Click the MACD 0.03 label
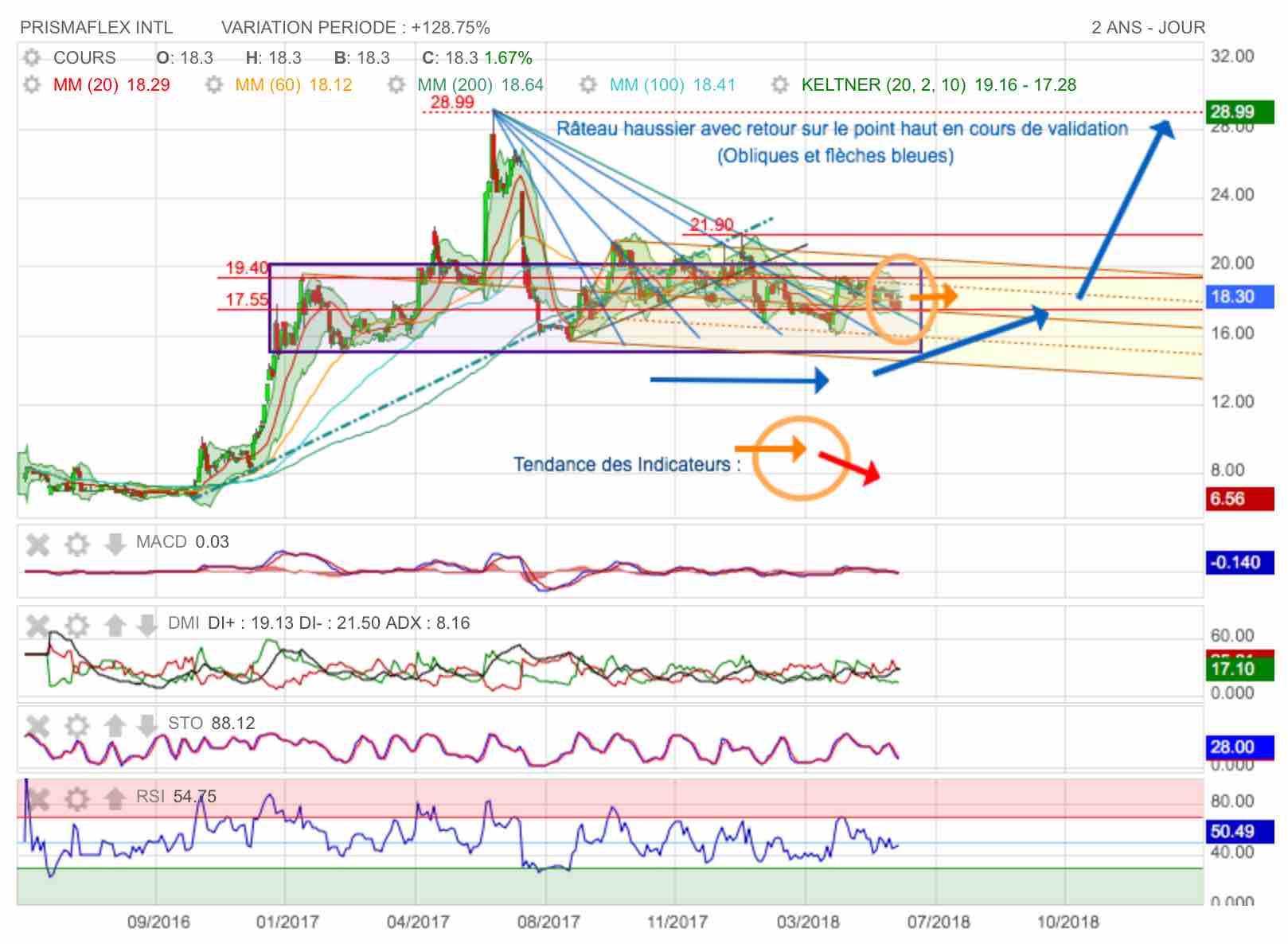This screenshot has width=1288, height=944. (x=182, y=542)
